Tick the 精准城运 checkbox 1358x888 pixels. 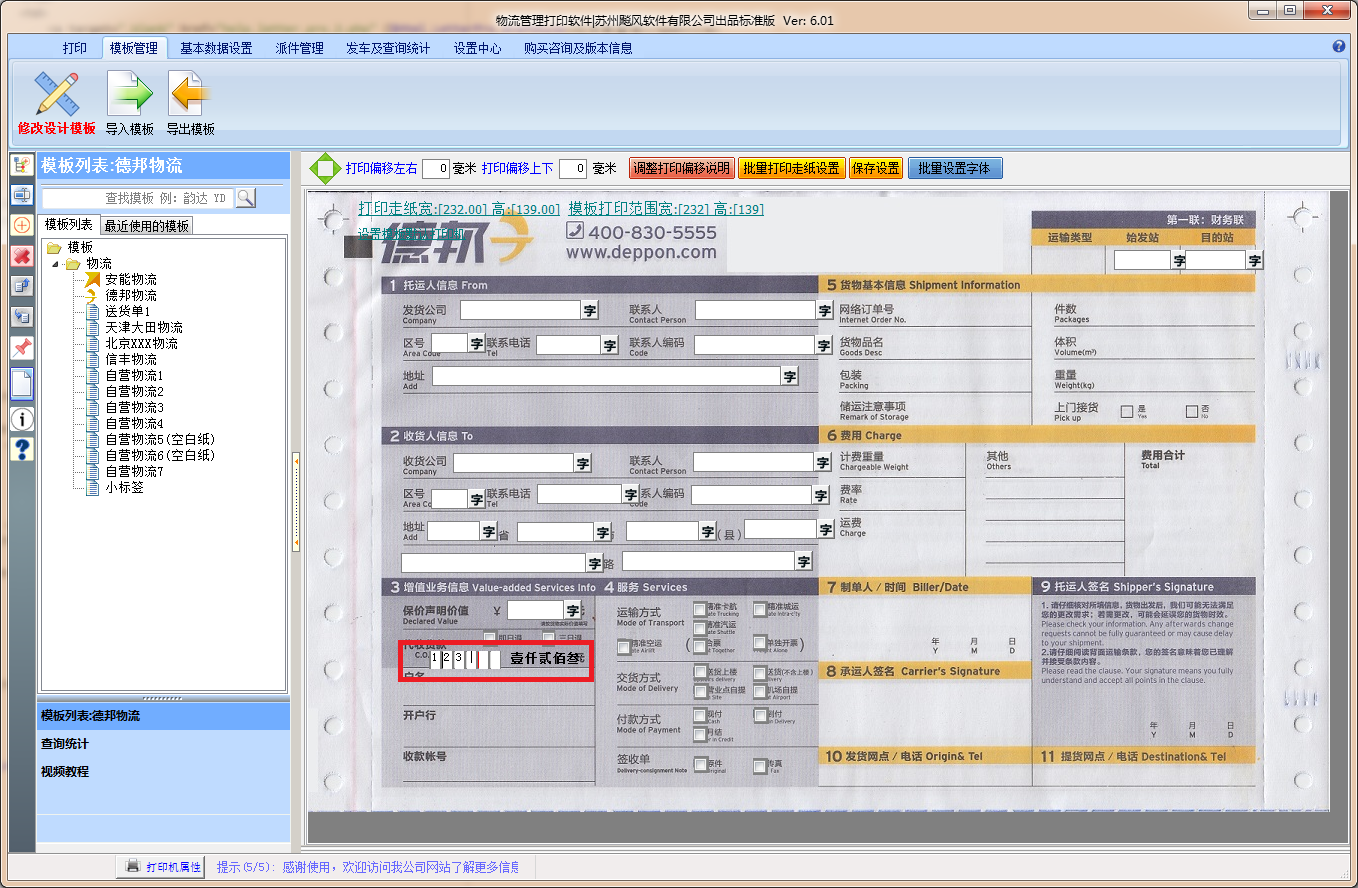(760, 608)
